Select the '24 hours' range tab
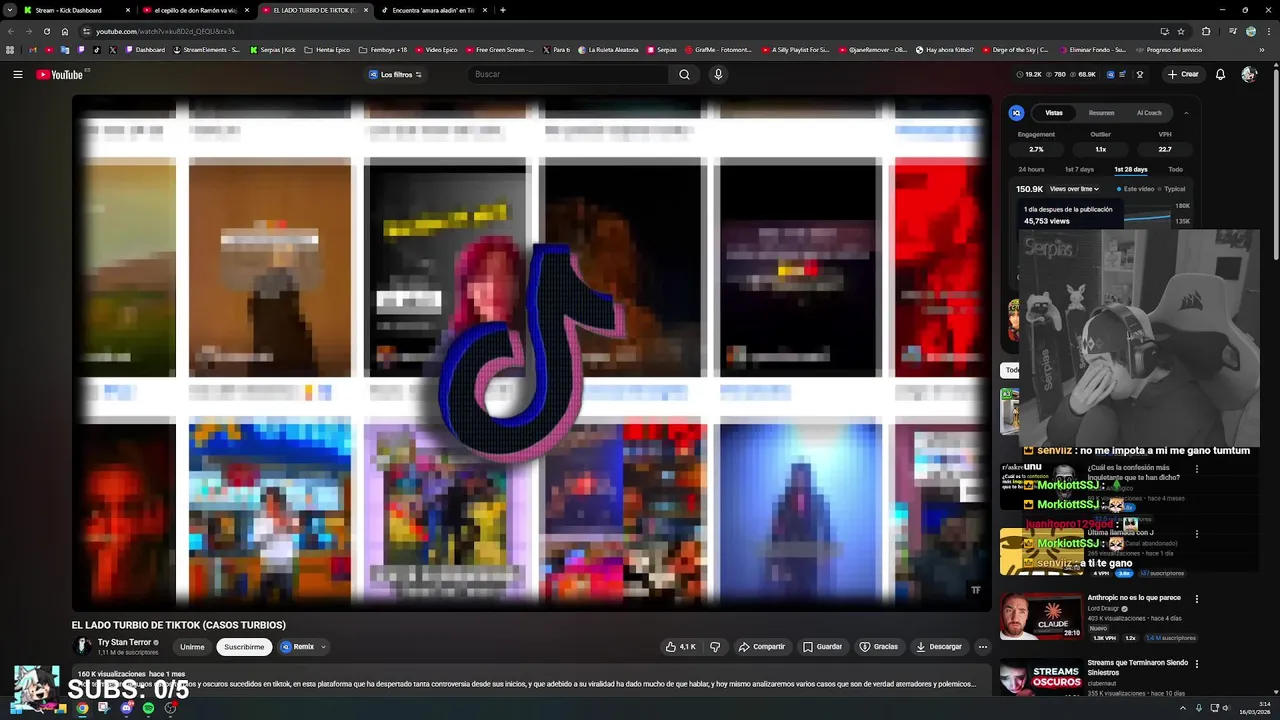Image resolution: width=1280 pixels, height=720 pixels. [x=1031, y=169]
